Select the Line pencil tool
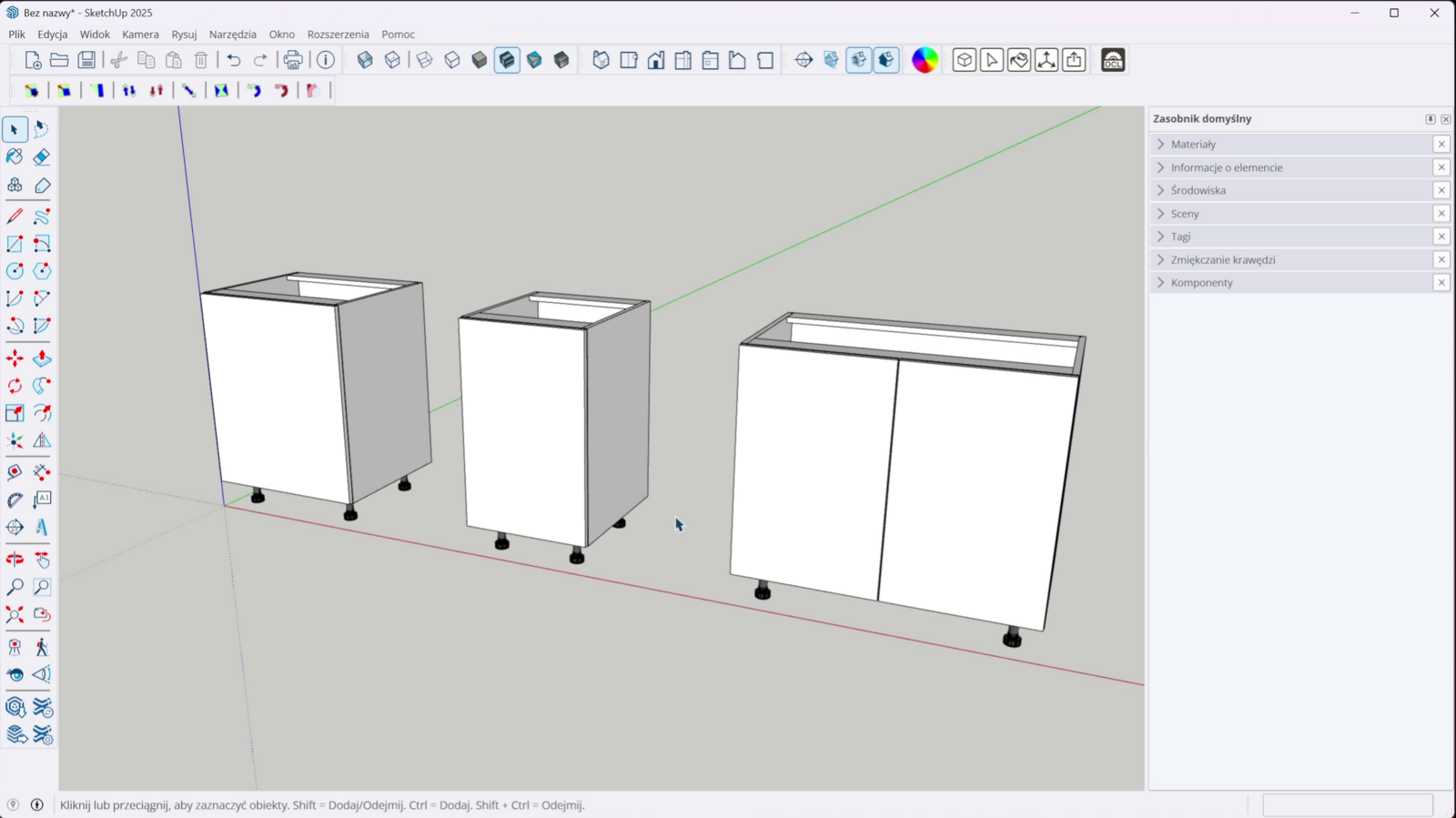This screenshot has height=818, width=1456. [x=15, y=217]
